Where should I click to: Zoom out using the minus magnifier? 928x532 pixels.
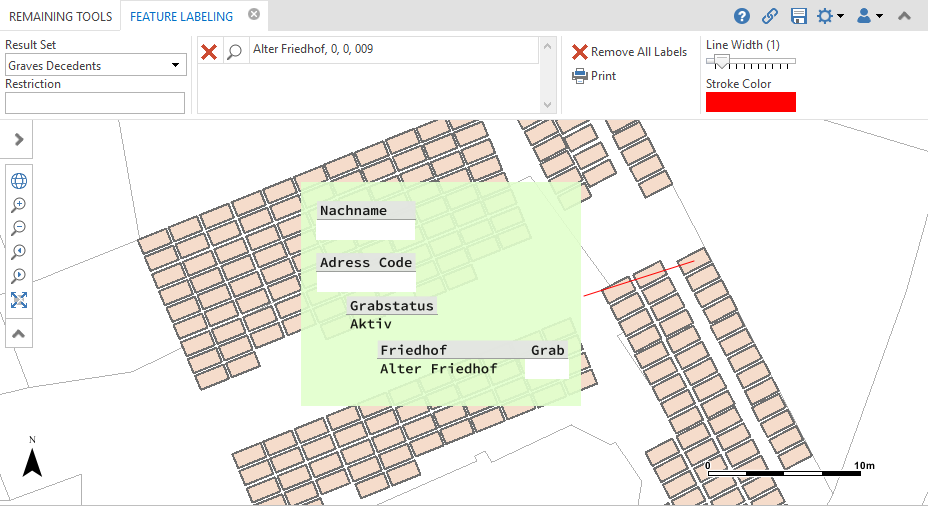tap(19, 228)
